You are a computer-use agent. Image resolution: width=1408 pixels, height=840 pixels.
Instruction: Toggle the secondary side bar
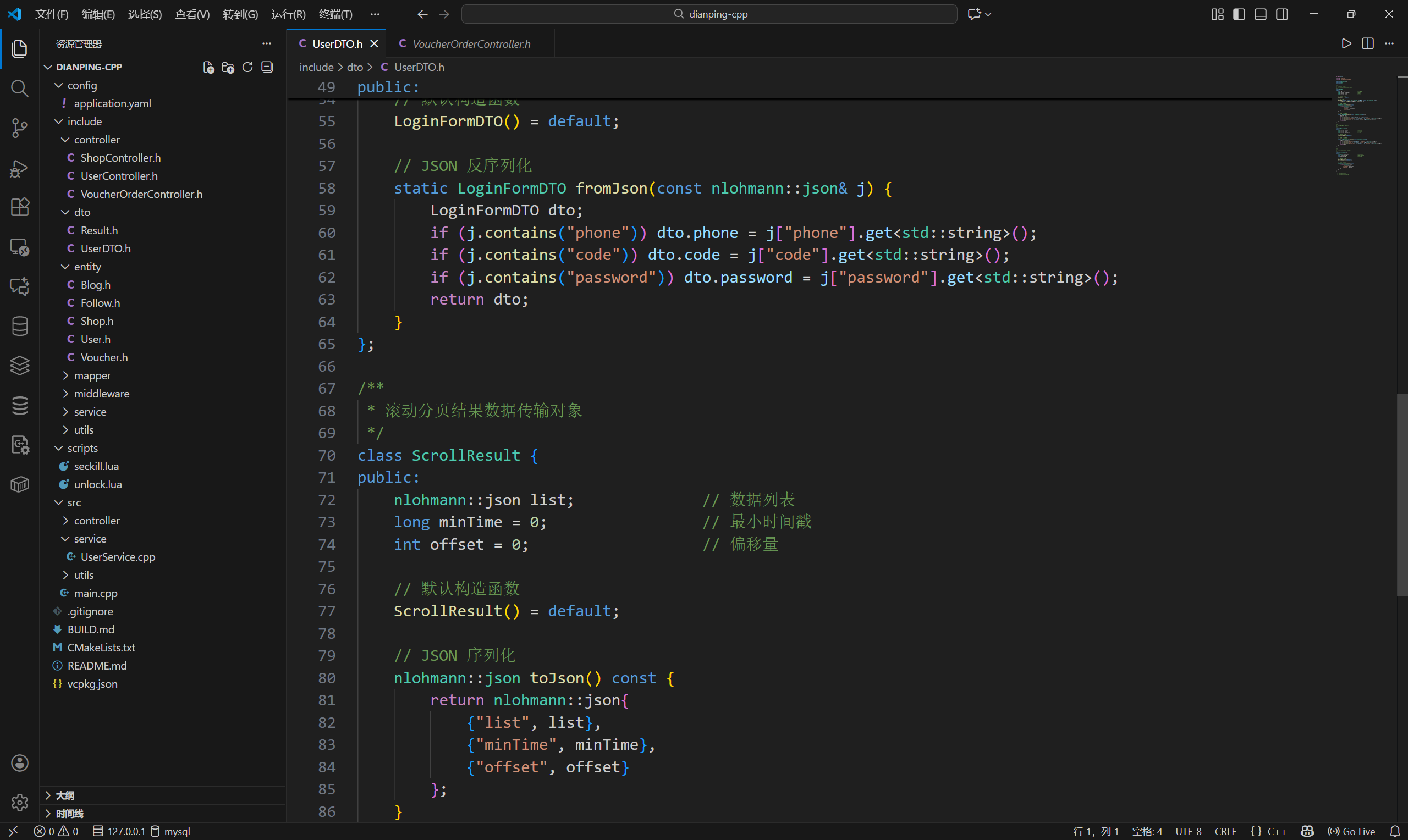point(1281,14)
